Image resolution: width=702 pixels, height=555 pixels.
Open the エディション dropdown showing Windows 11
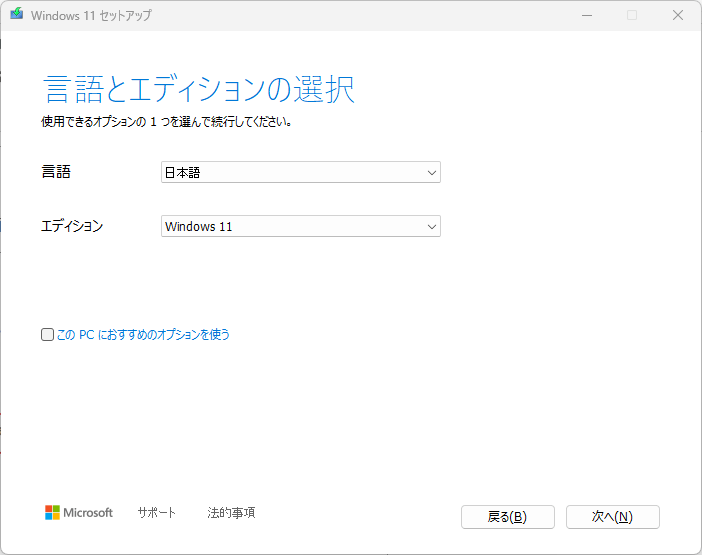(x=300, y=226)
